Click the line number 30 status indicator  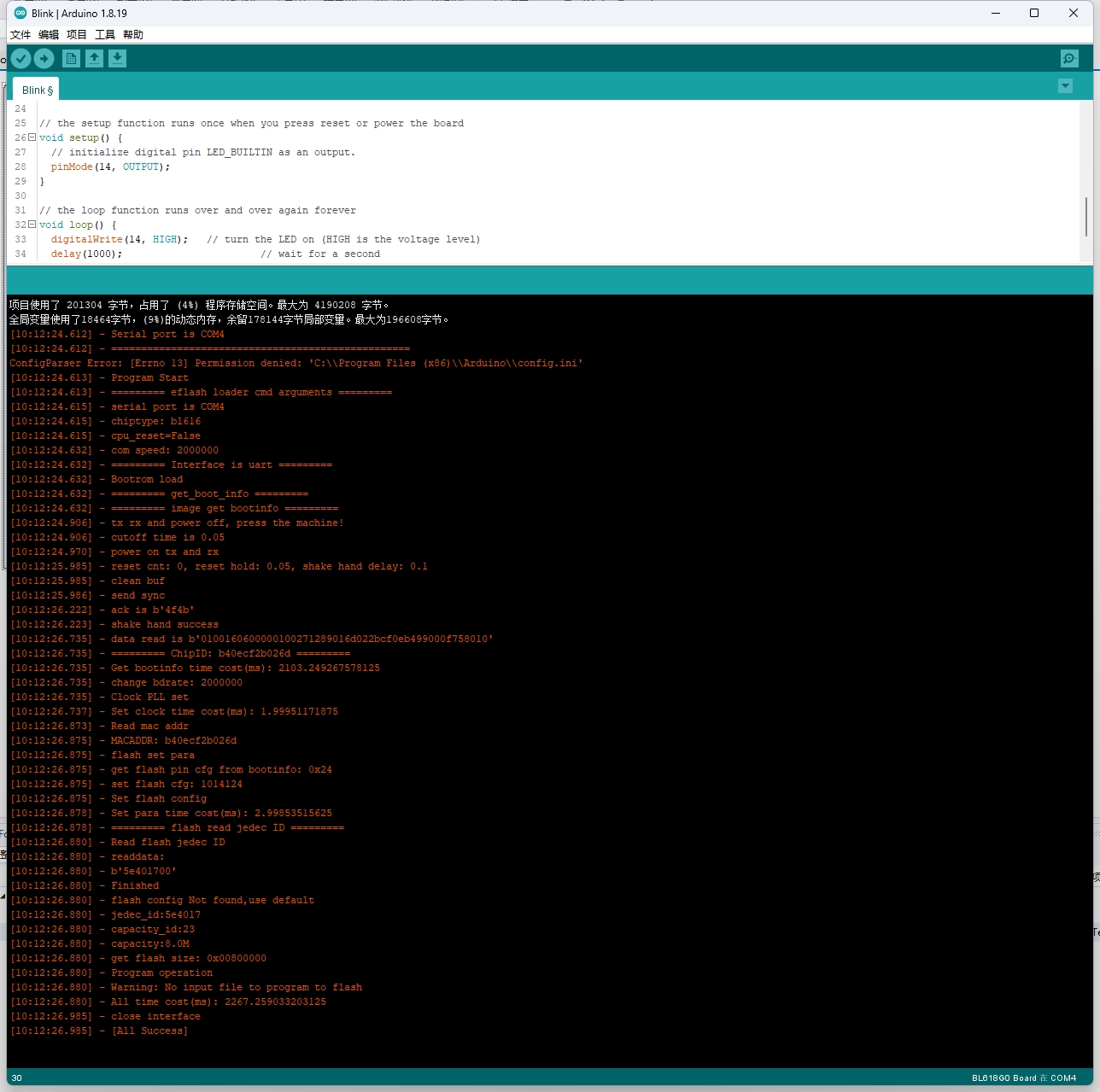tap(17, 1077)
